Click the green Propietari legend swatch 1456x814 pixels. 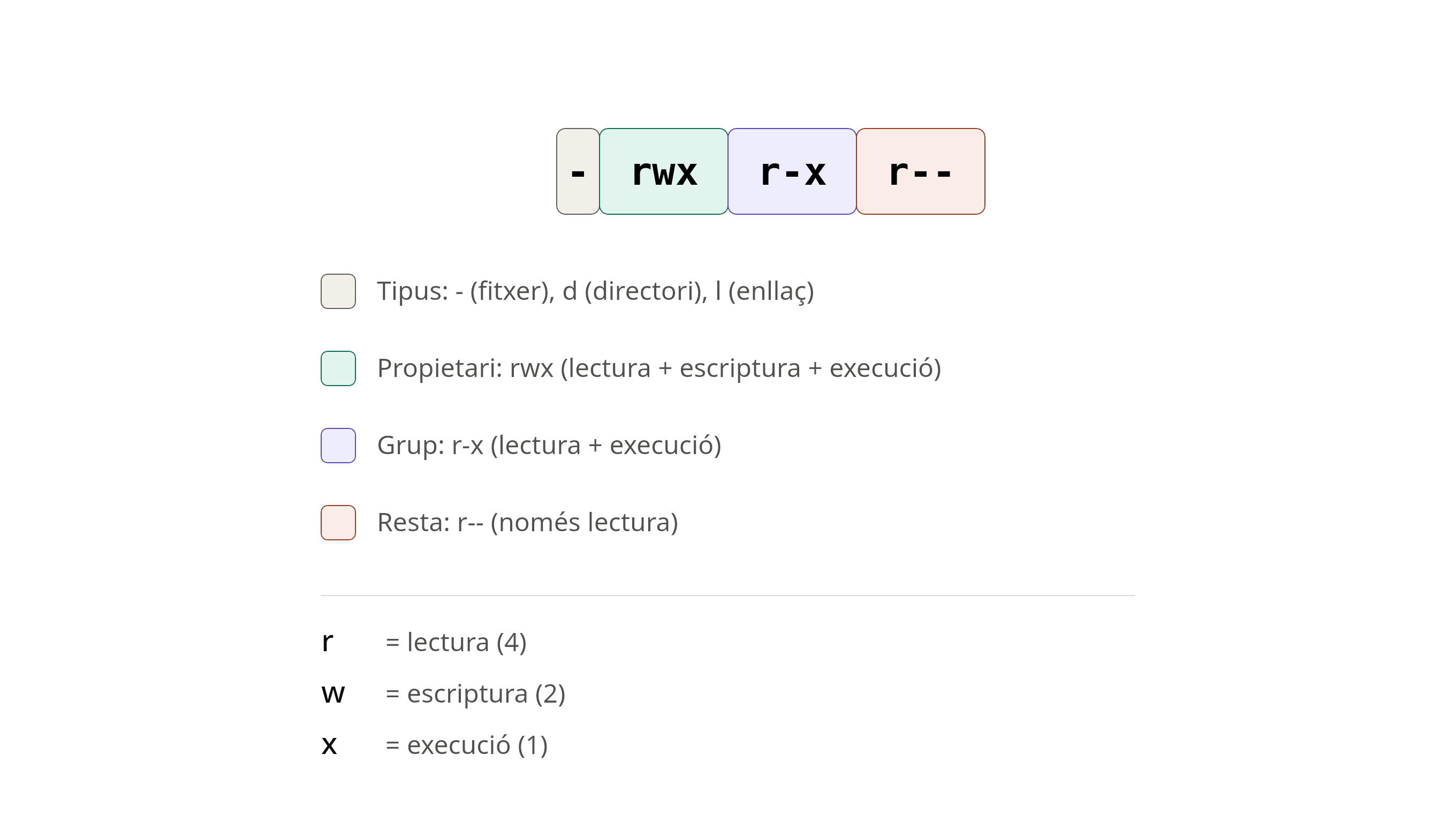coord(338,368)
